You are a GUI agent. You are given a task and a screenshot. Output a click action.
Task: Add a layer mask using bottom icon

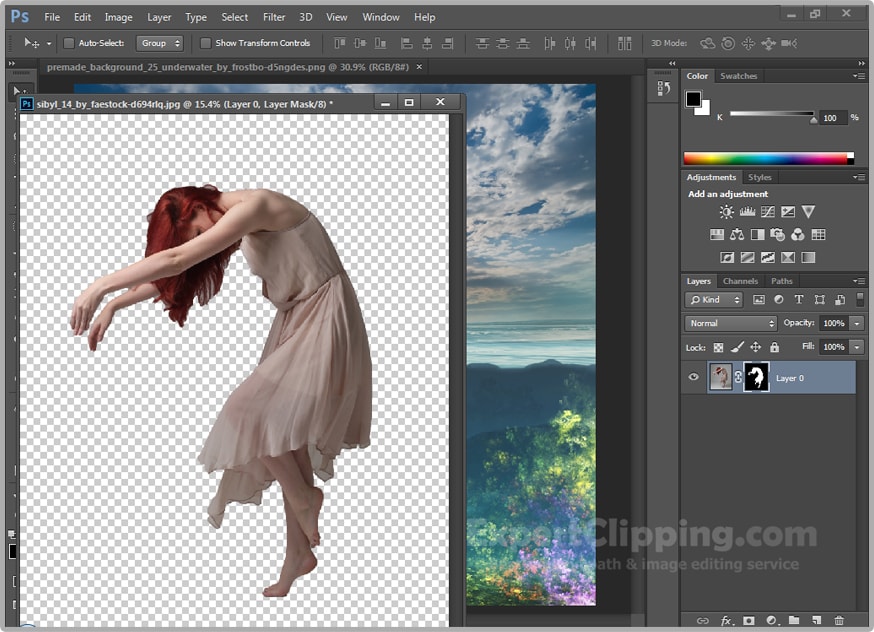click(748, 621)
